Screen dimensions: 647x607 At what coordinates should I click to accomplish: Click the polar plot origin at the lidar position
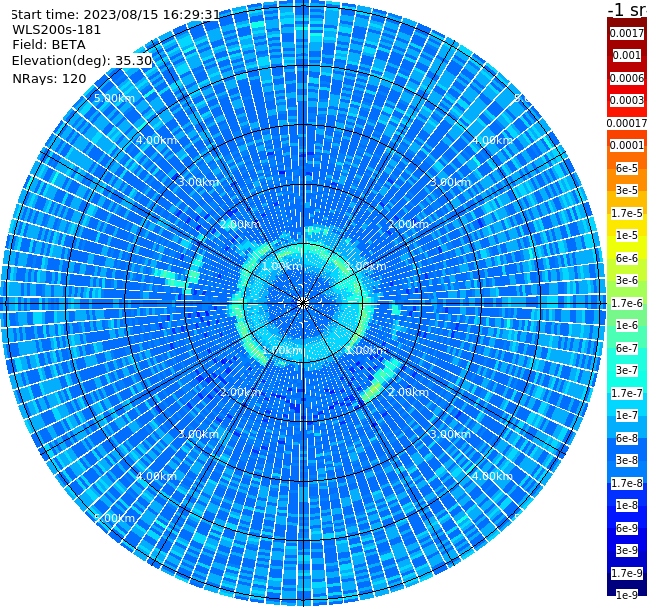(303, 303)
